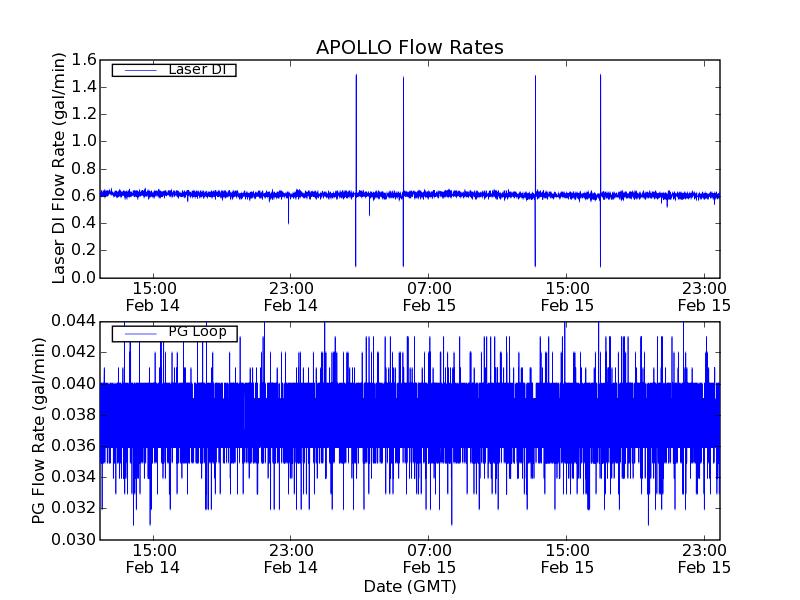This screenshot has height=600, width=800.
Task: Click the blue line sample in PG Loop legend
Action: [x=140, y=333]
